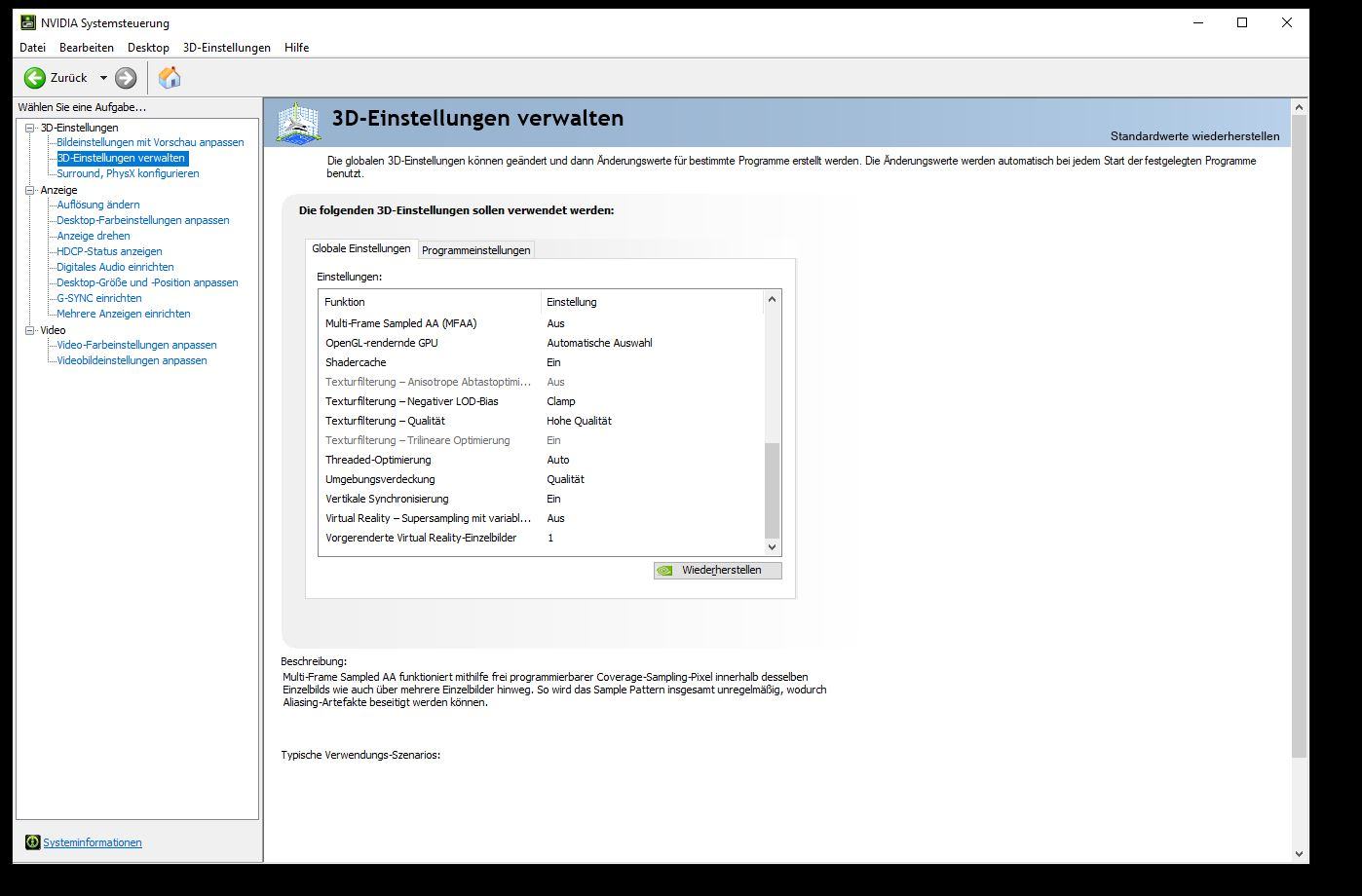Select Umgebungsverdeckung row
The height and width of the screenshot is (896, 1362).
(541, 479)
